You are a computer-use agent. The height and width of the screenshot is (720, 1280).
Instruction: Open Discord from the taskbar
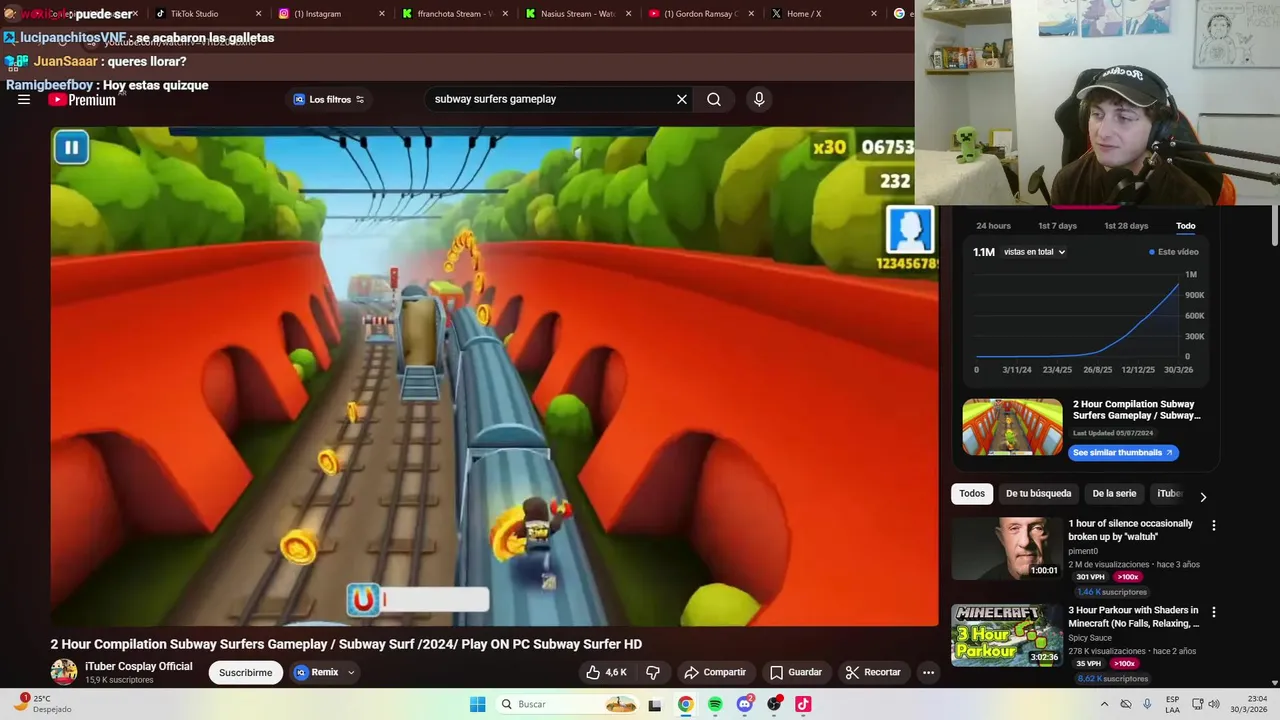tap(744, 704)
